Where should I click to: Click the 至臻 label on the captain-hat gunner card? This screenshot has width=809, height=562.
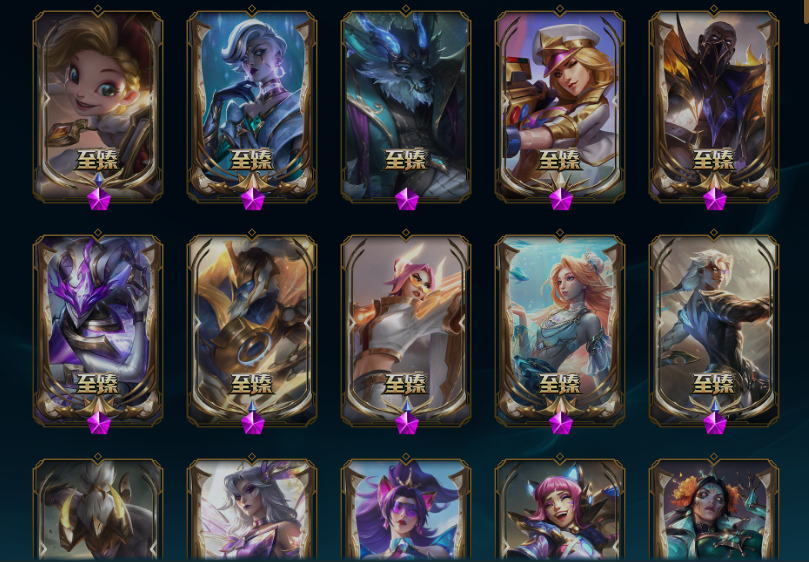[x=560, y=159]
